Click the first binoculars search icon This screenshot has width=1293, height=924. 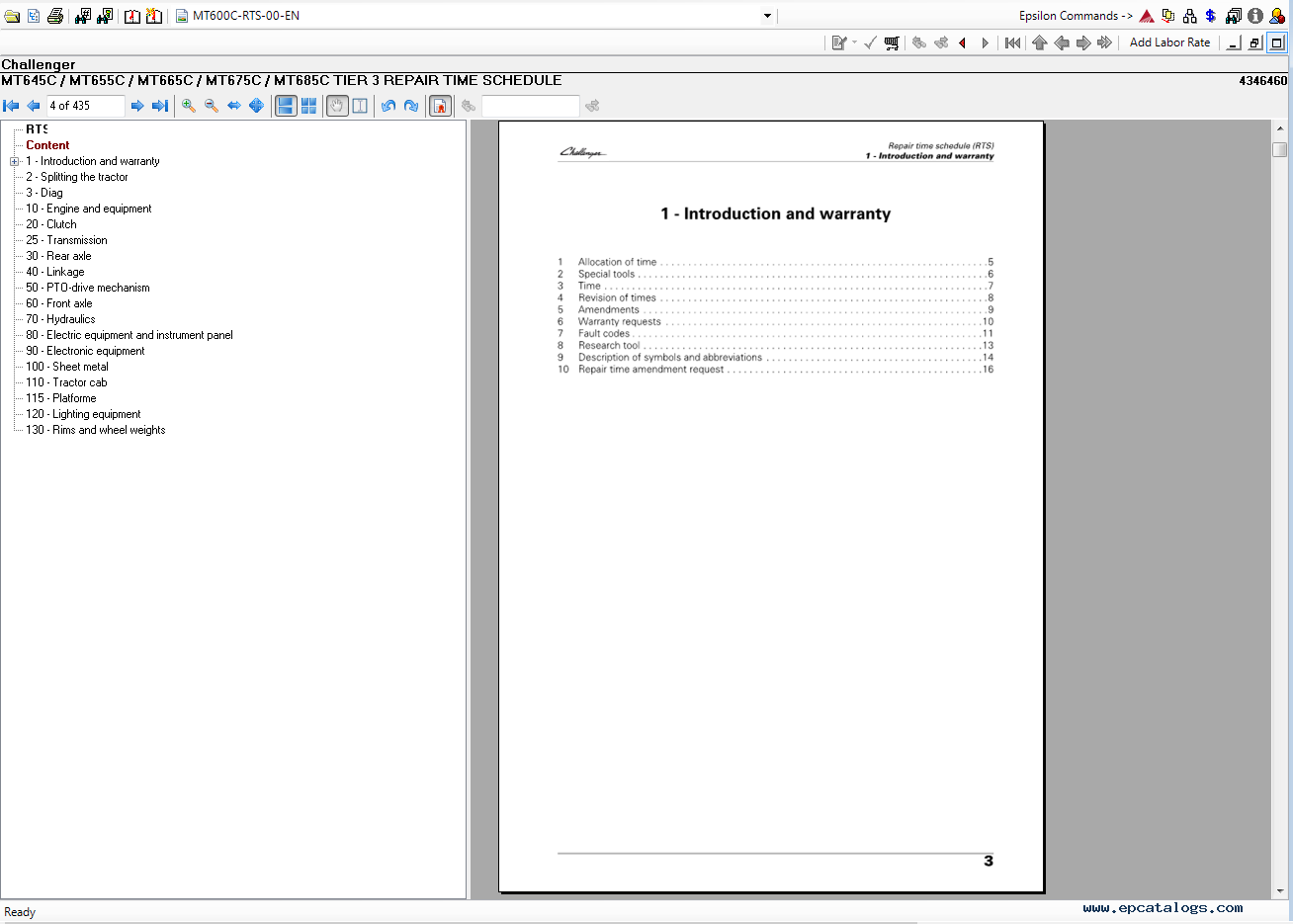pyautogui.click(x=83, y=16)
